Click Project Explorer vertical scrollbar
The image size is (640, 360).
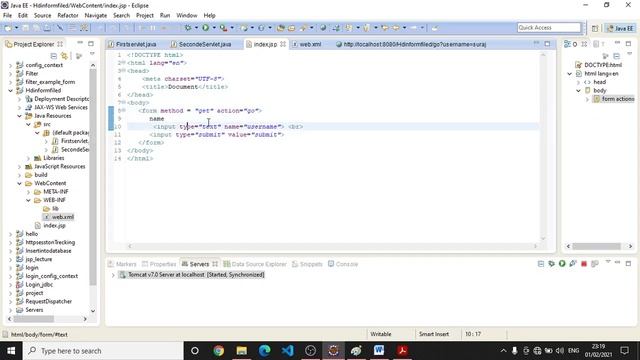(93, 176)
